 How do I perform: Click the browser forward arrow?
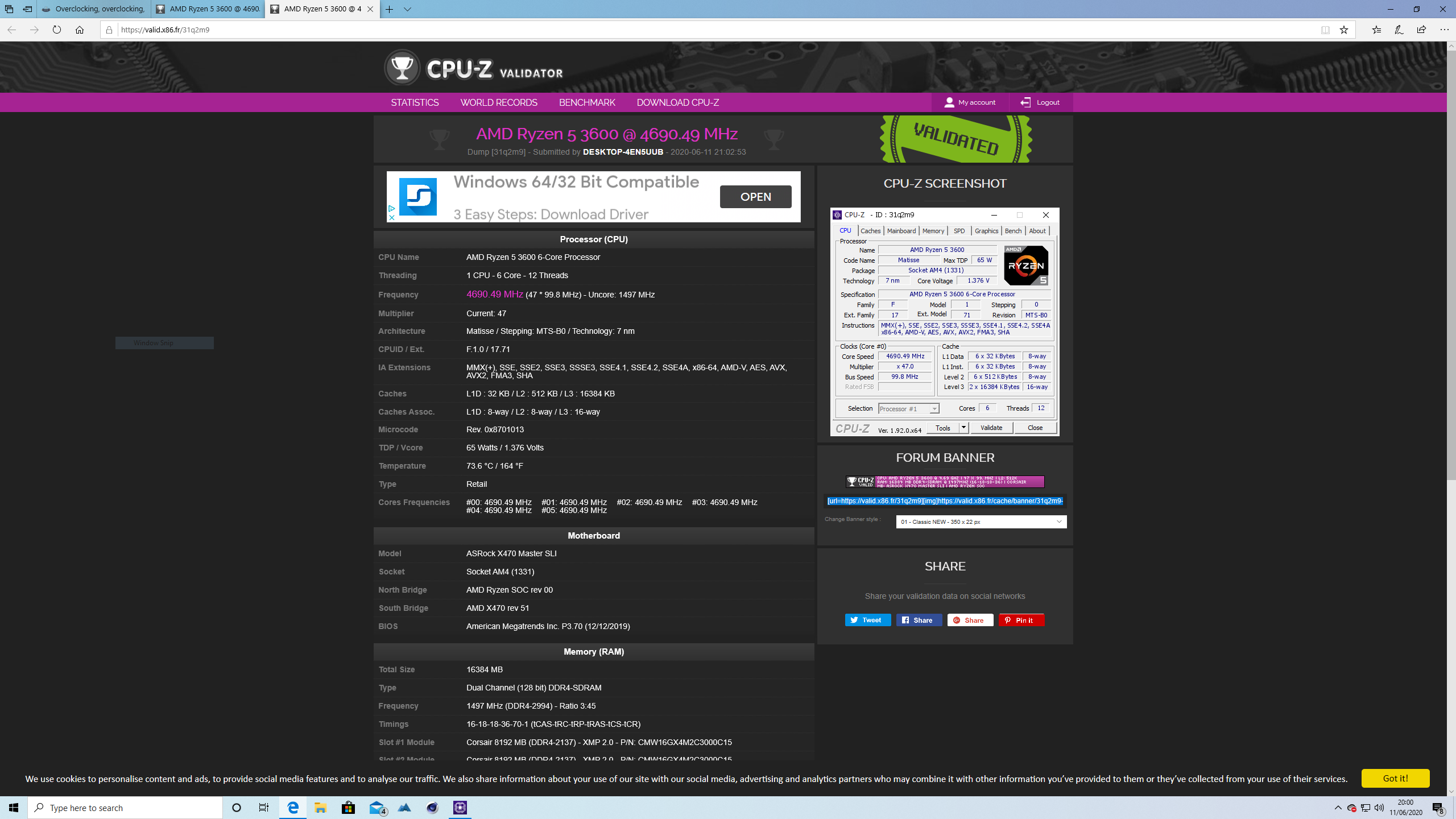(34, 30)
